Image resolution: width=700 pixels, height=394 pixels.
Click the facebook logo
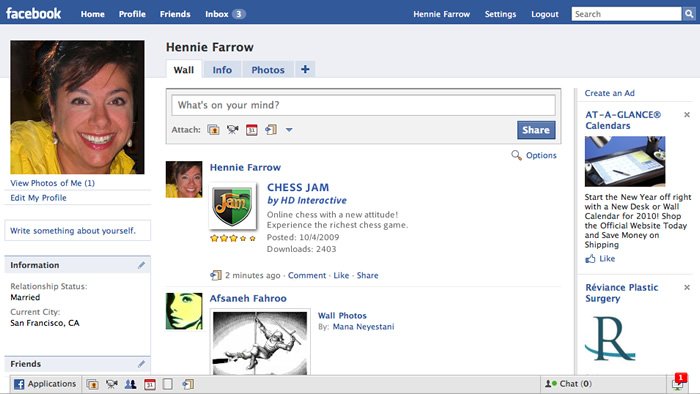[x=33, y=13]
